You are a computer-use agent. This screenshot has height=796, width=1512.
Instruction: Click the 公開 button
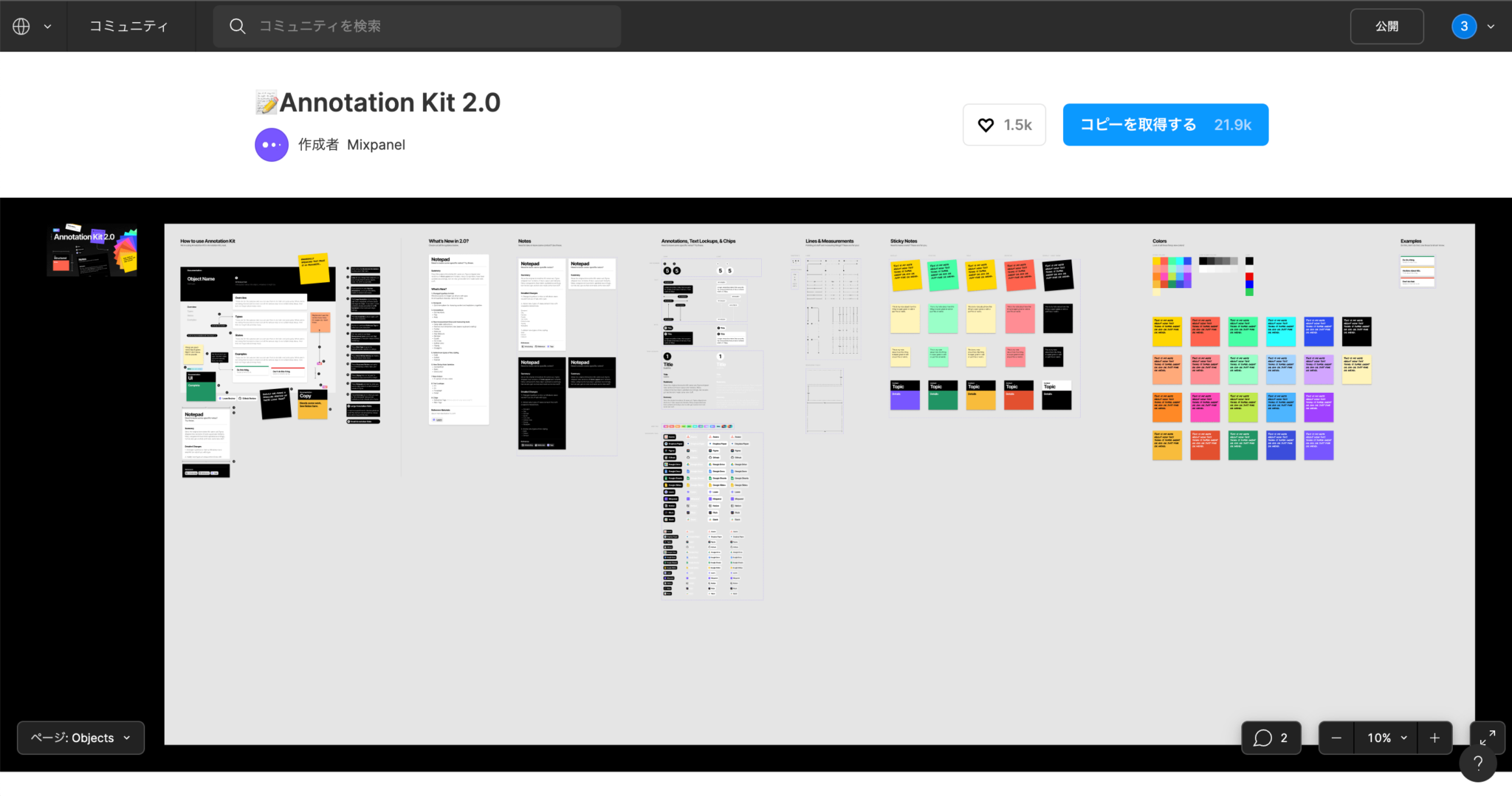(x=1386, y=26)
